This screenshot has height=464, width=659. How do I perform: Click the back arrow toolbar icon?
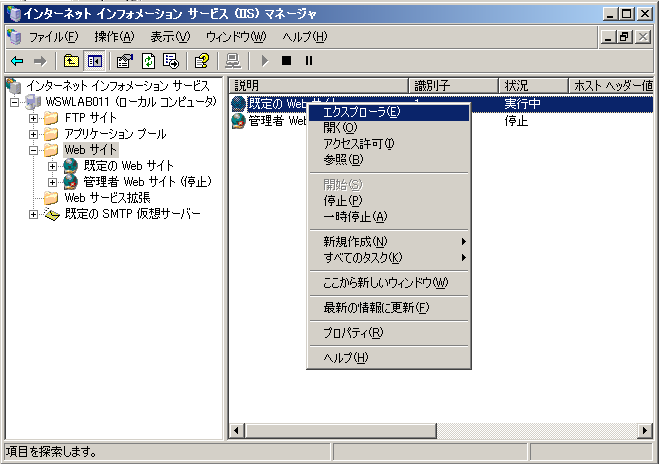[16, 61]
